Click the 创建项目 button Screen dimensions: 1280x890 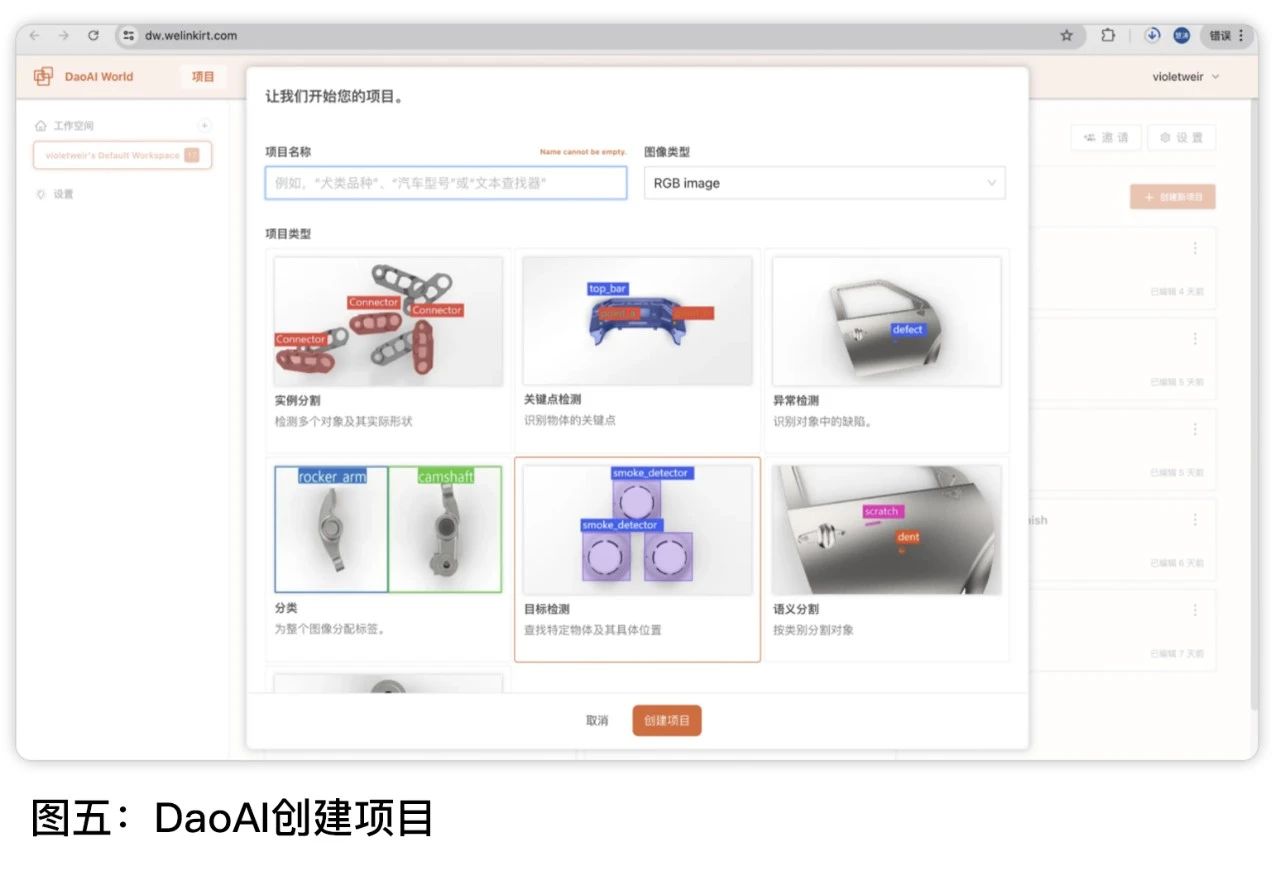tap(667, 720)
